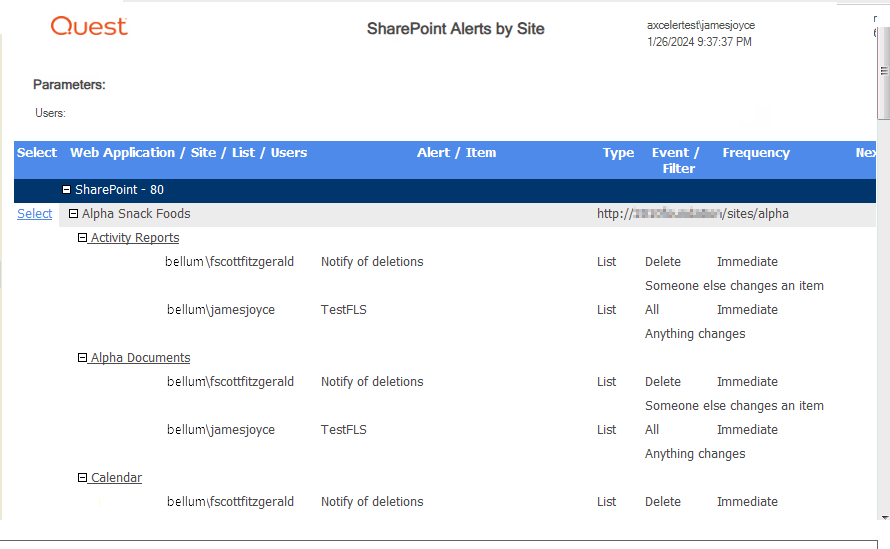This screenshot has height=549, width=890.
Task: Click the Alpha site URL
Action: [x=692, y=214]
